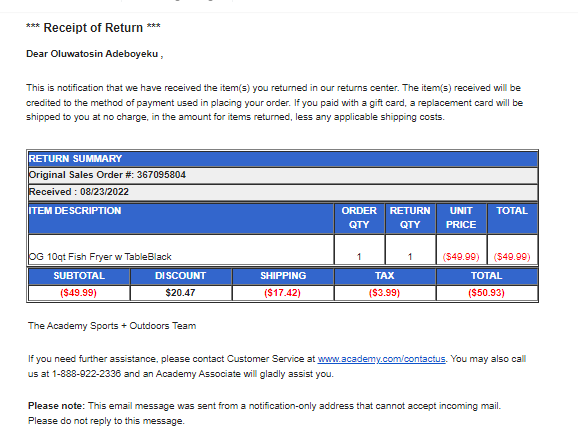This screenshot has height=433, width=578.
Task: Click the tax value ($3.99)
Action: coord(384,293)
